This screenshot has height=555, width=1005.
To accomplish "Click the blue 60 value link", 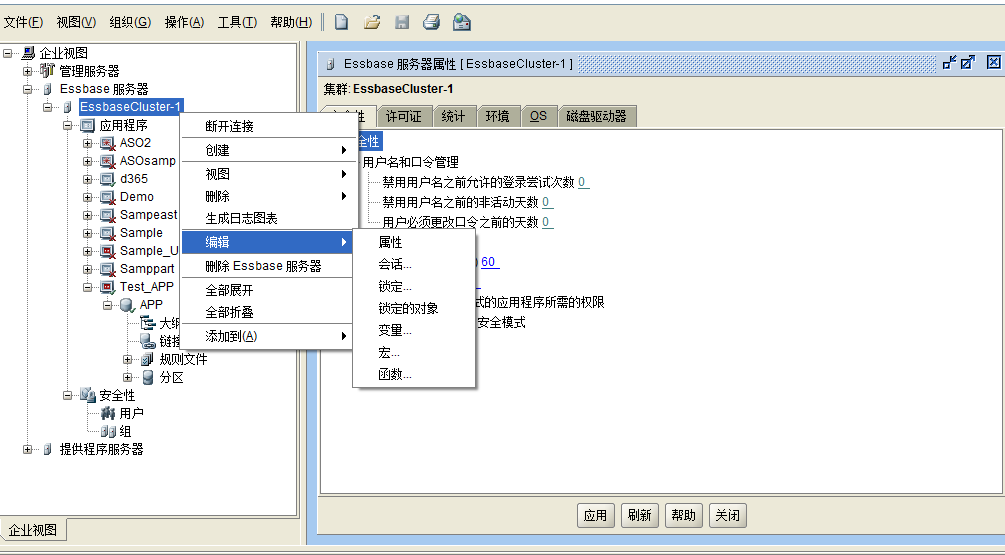I will (489, 261).
